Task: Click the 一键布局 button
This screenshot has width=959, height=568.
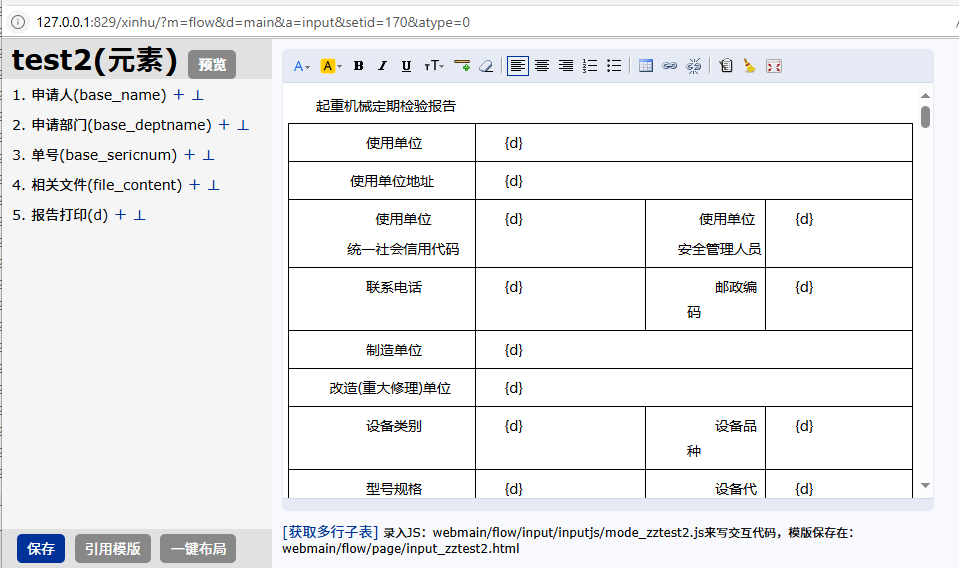Action: coord(198,548)
